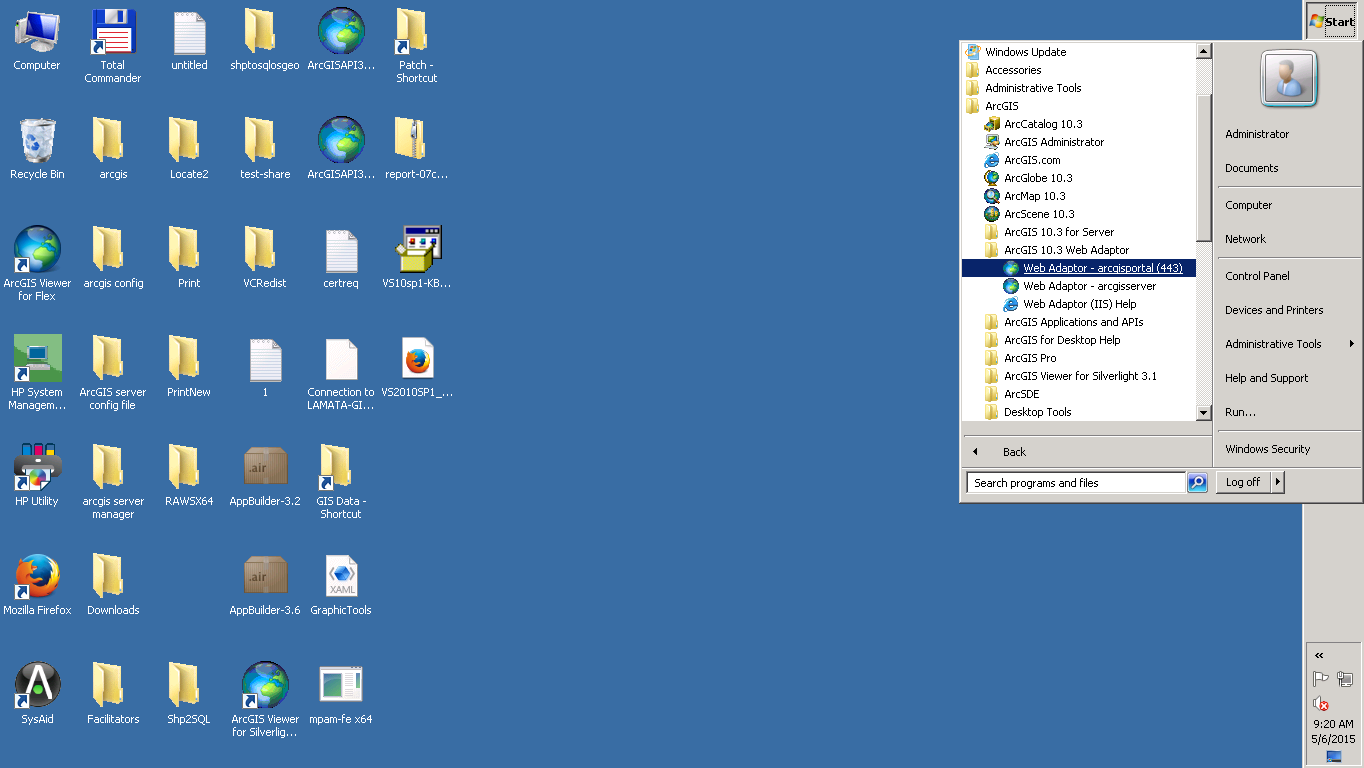Select the Downloads folder on the desktop

113,585
